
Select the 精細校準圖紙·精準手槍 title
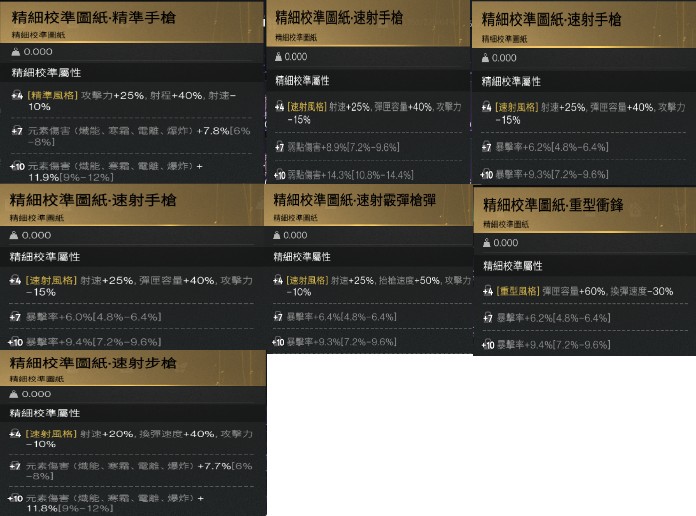(94, 18)
